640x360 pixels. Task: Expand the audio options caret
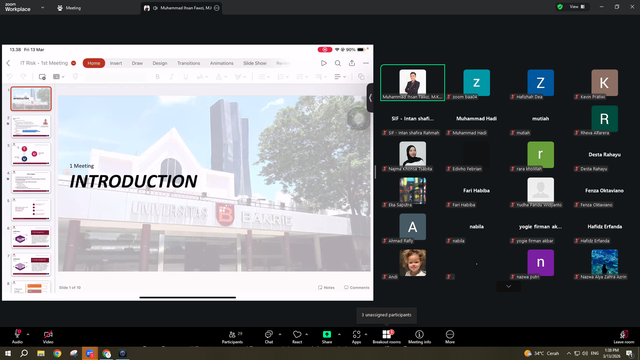coord(28,334)
